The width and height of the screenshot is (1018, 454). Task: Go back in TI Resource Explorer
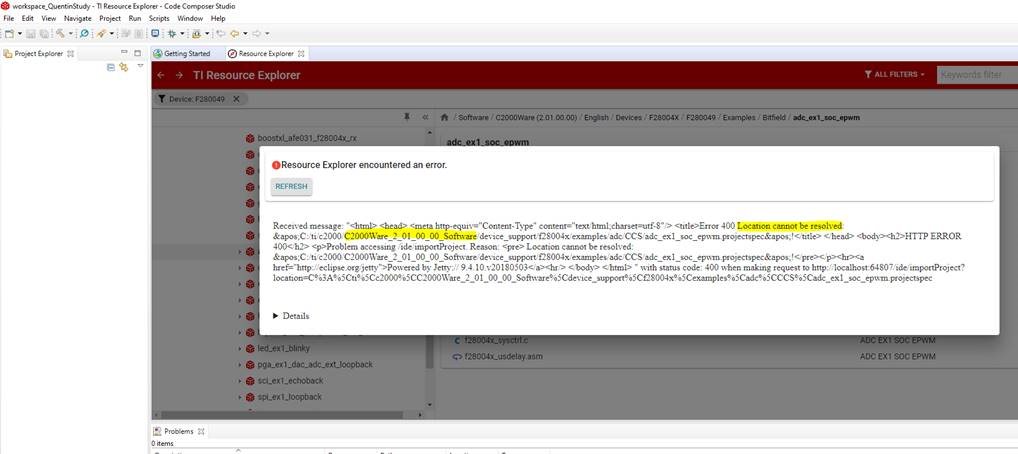point(161,75)
